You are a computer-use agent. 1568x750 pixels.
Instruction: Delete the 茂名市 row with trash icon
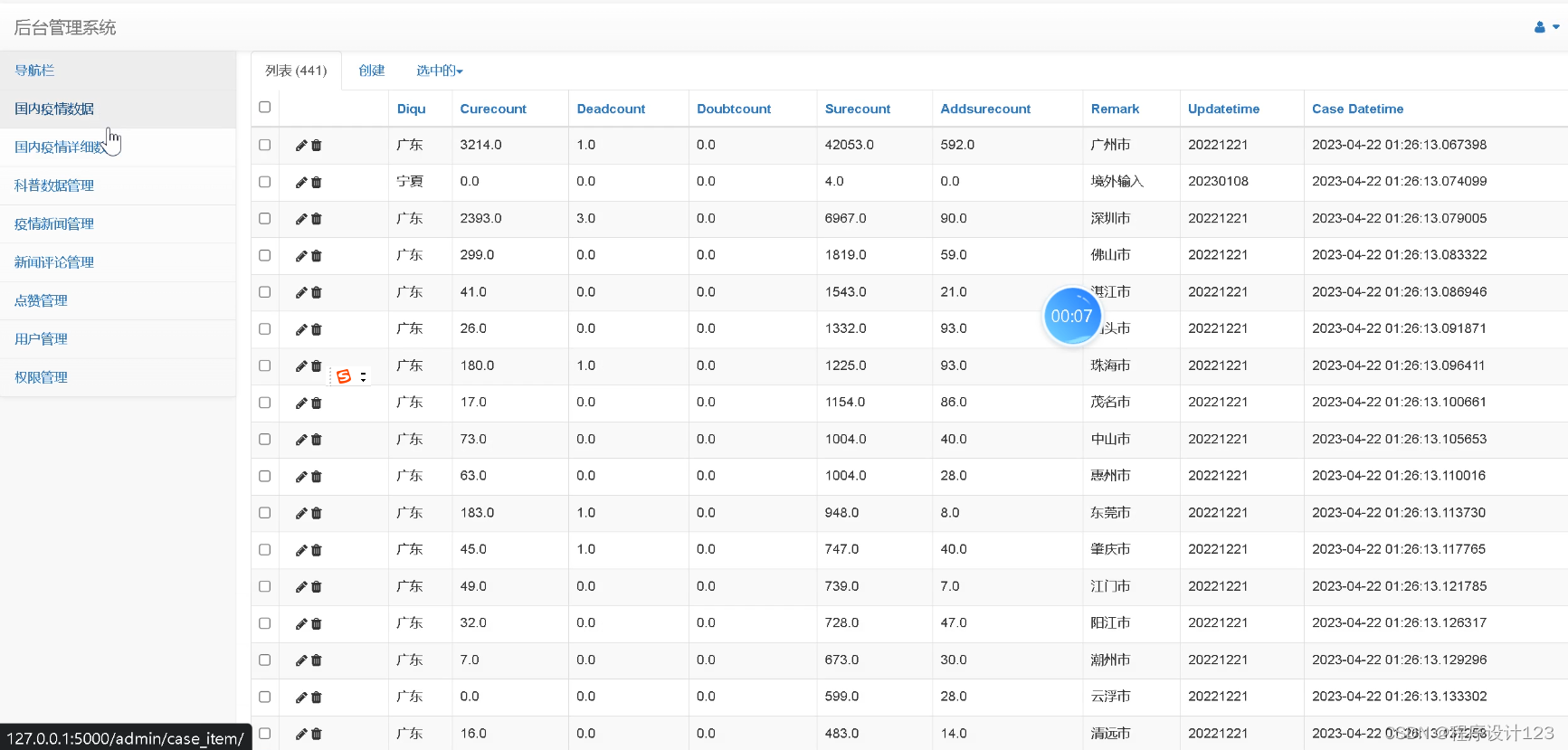(x=317, y=403)
